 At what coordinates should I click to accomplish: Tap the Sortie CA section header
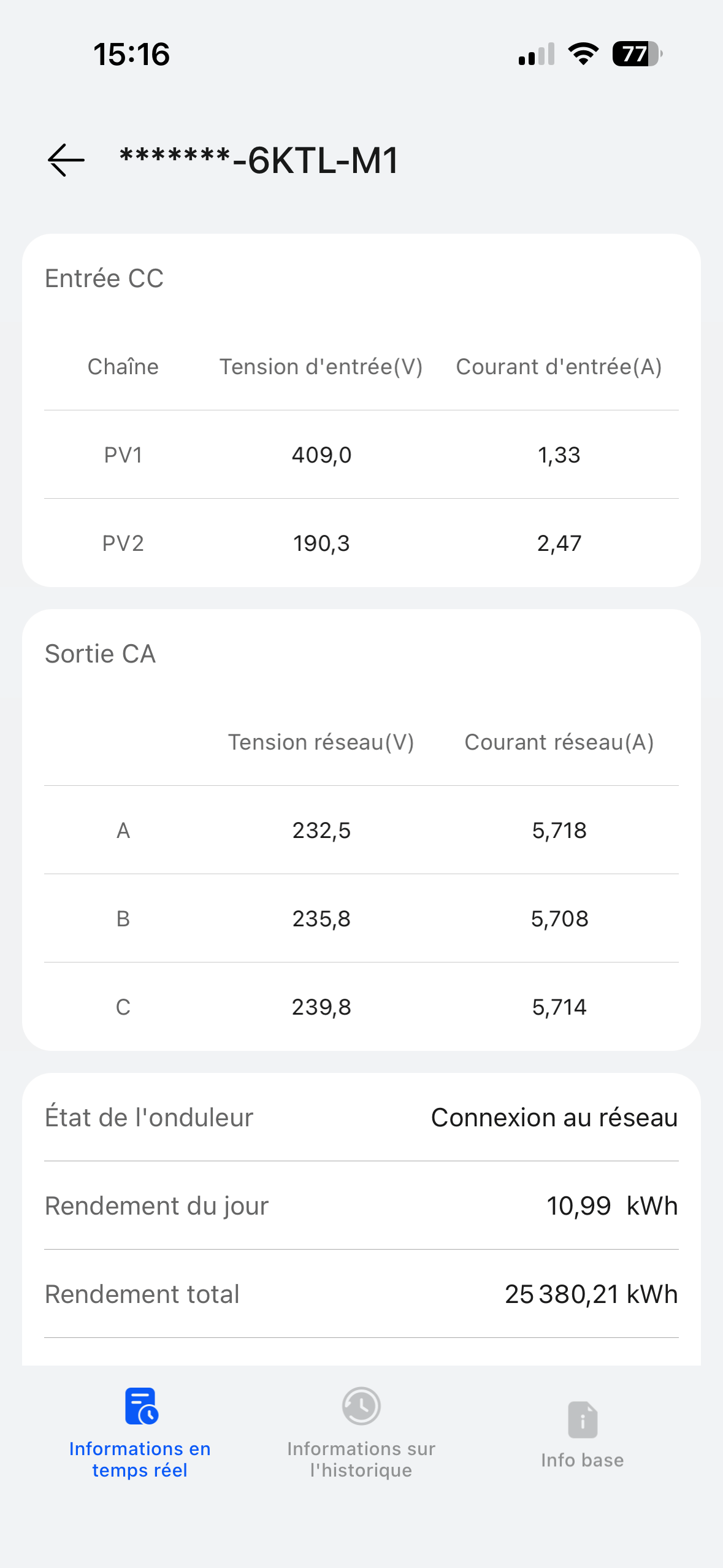101,654
